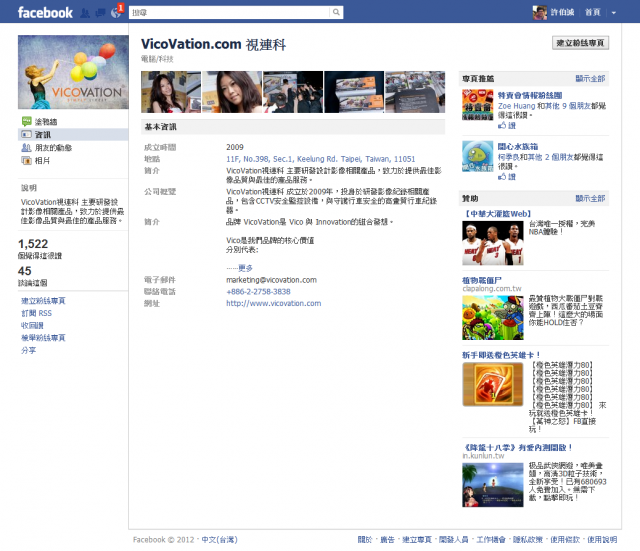Screen dimensions: 640x551
Task: Click the 45 talking about count
Action: (x=24, y=271)
